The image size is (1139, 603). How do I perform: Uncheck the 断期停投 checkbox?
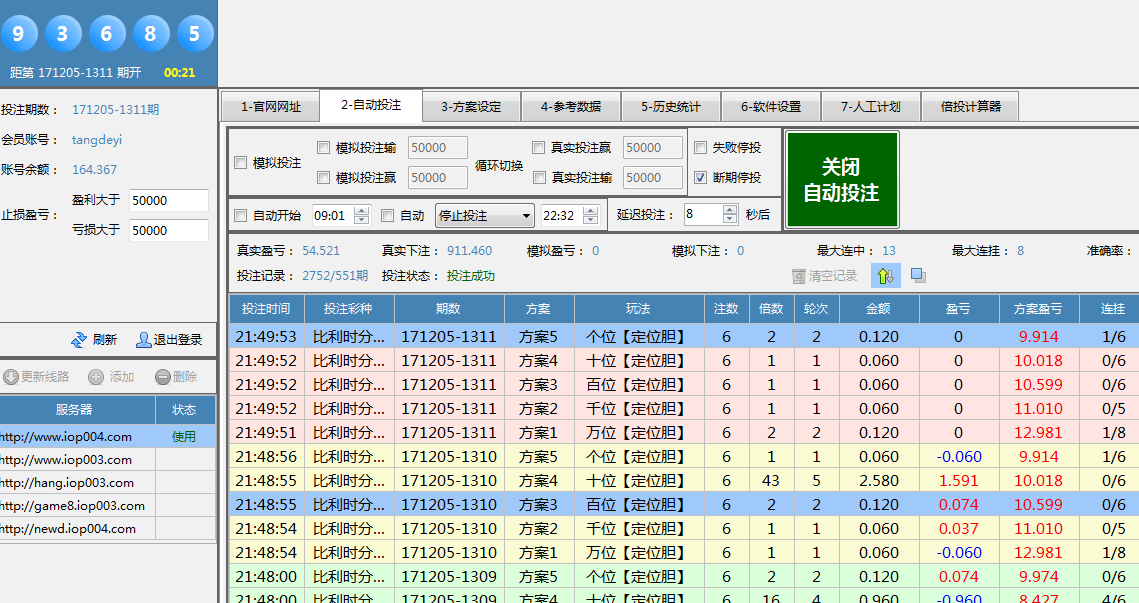701,178
